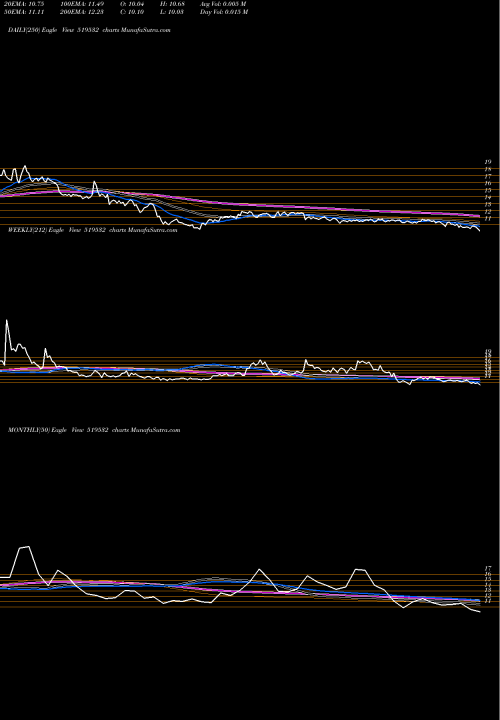Click the 20EMA value readout
Image resolution: width=500 pixels, height=720 pixels.
tap(23, 4)
